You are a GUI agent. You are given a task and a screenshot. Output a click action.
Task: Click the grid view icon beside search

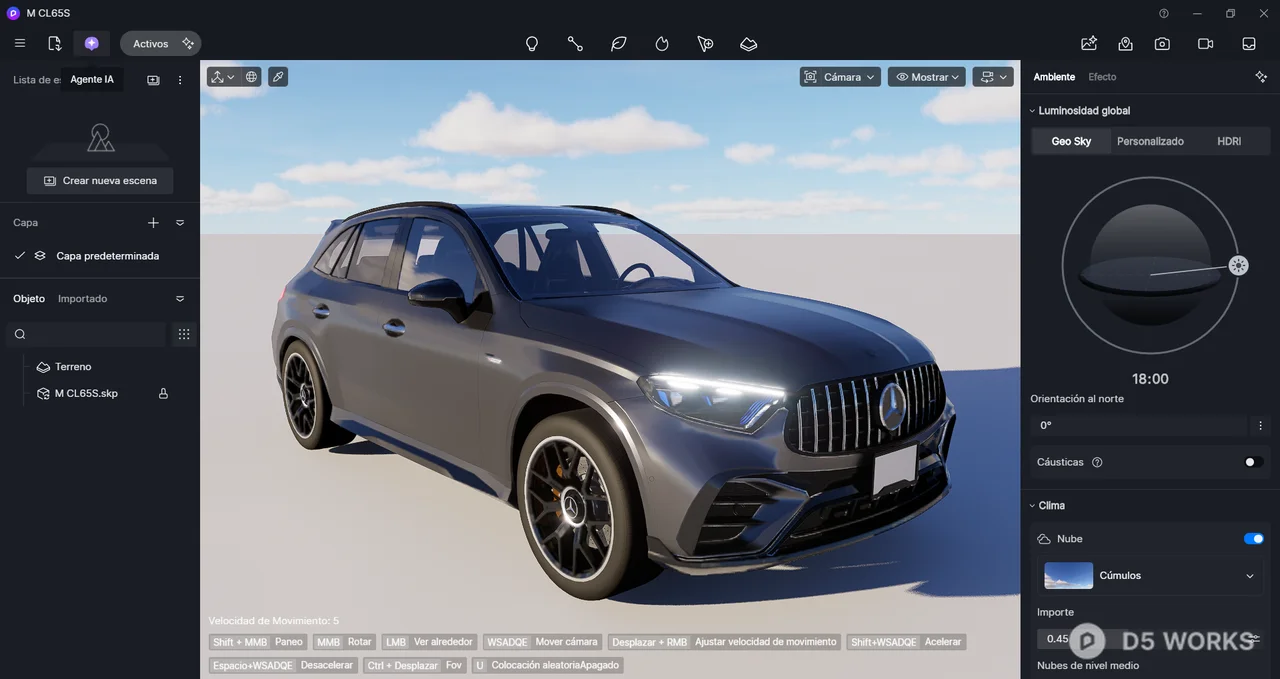[184, 334]
